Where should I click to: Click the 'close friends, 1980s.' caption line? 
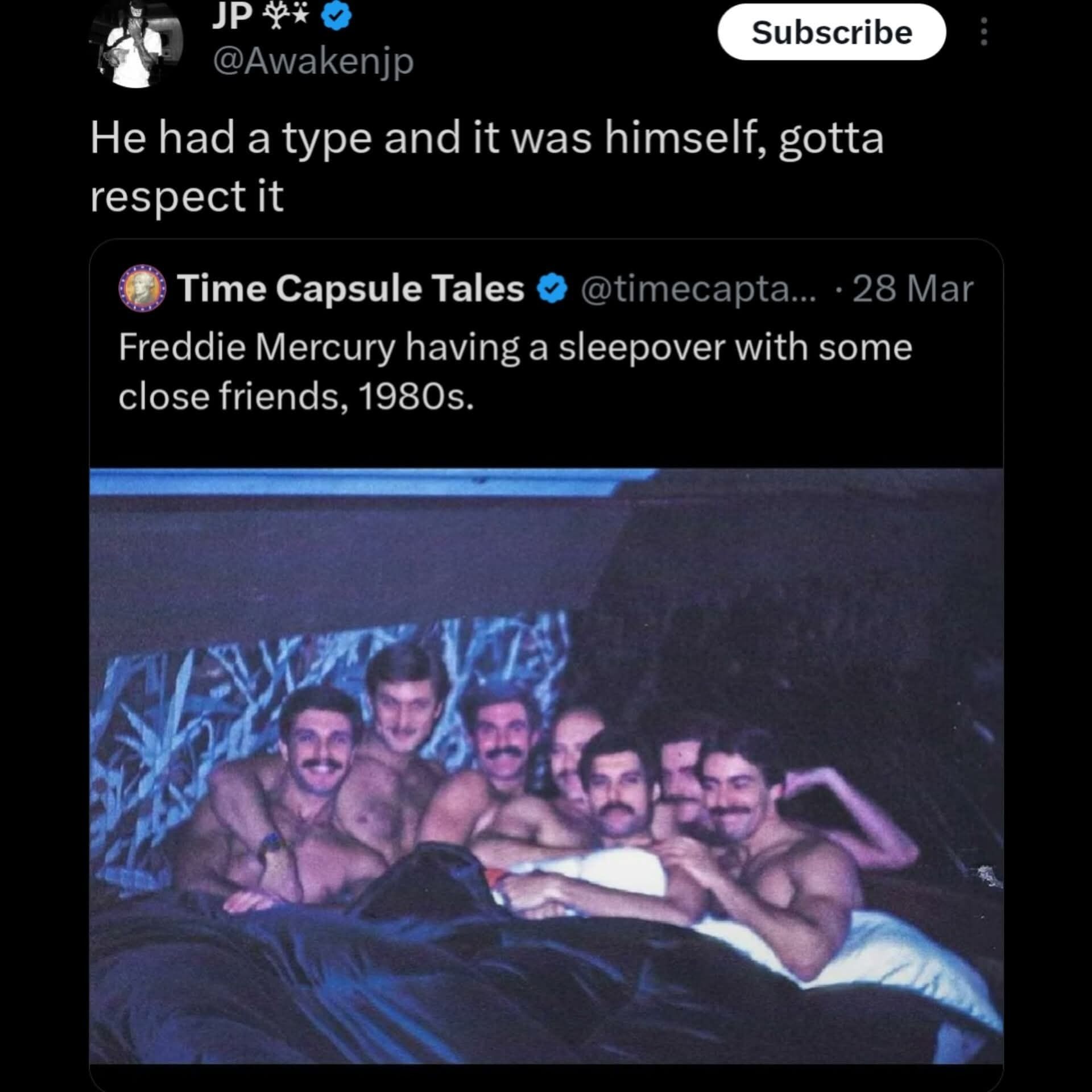296,396
